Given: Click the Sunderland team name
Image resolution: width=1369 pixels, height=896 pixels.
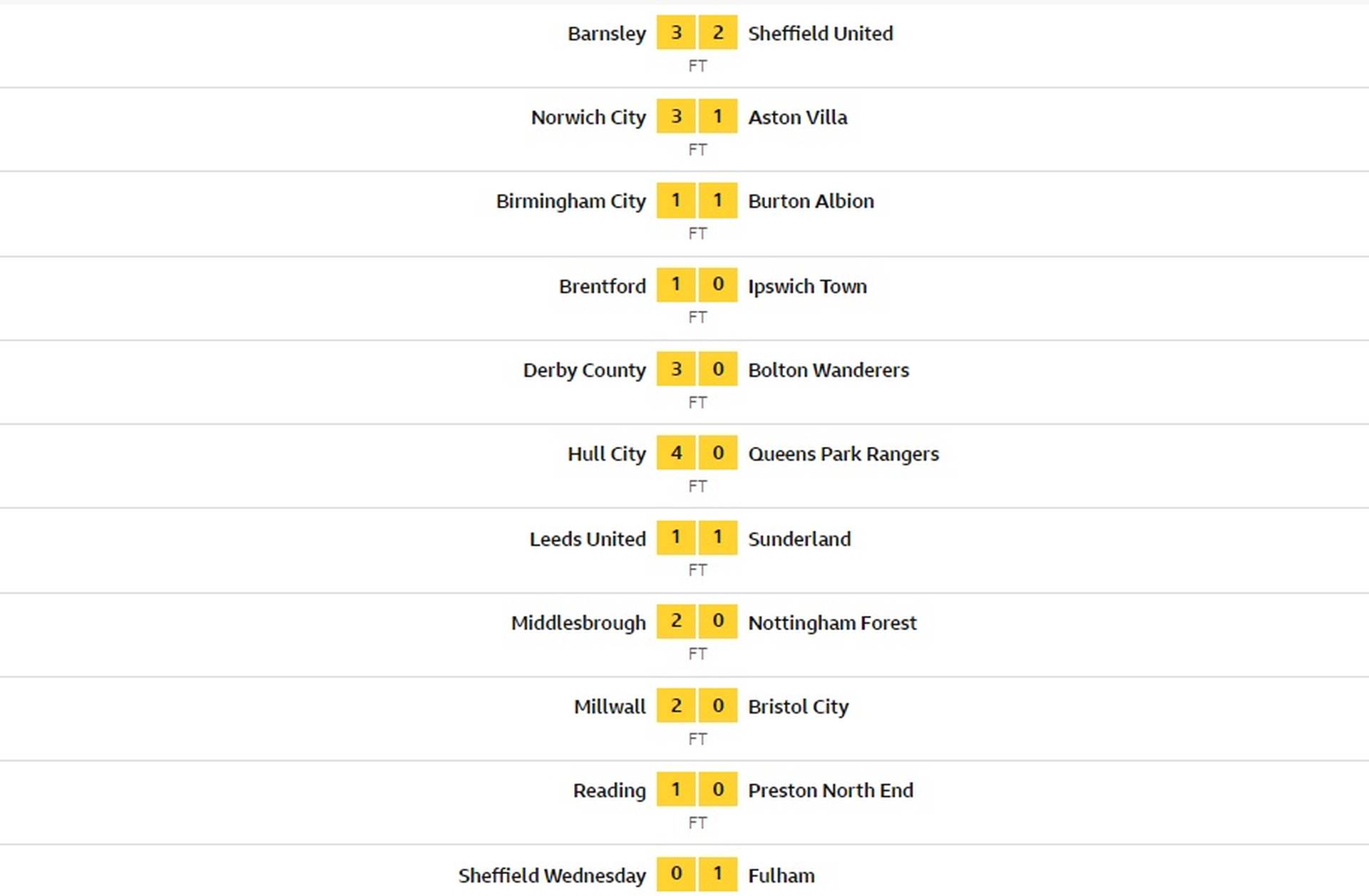Looking at the screenshot, I should [799, 539].
